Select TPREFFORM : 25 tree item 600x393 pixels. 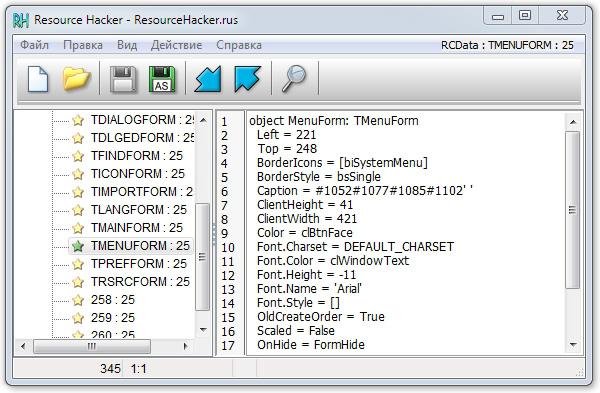[139, 264]
